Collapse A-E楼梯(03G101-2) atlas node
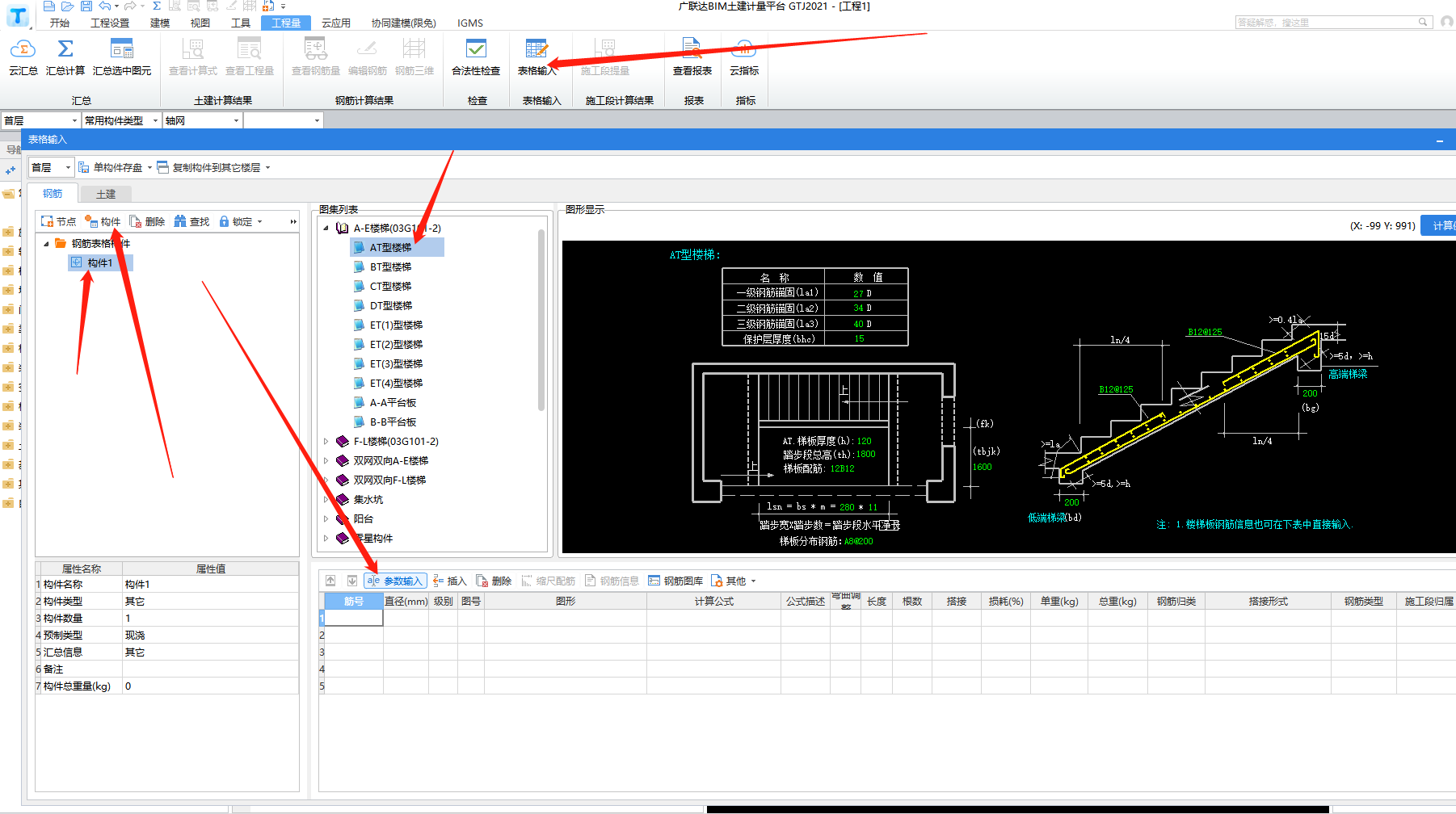1456x814 pixels. (x=326, y=228)
